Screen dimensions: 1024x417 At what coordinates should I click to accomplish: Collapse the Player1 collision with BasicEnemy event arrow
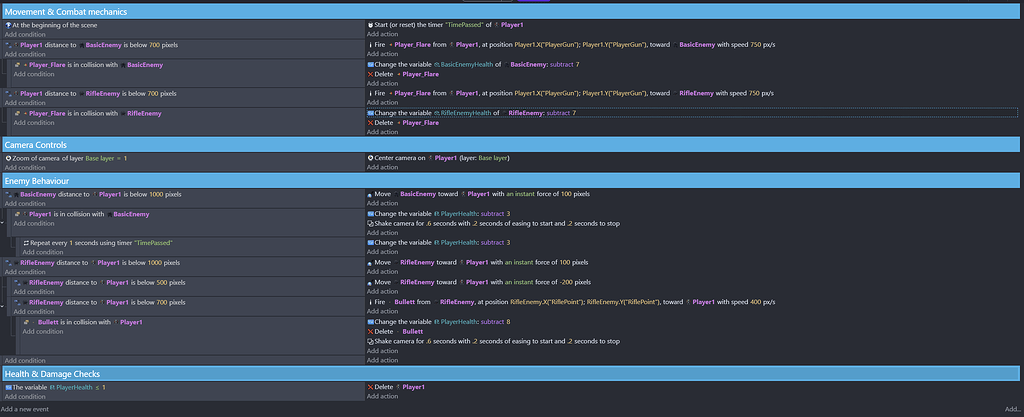(x=3, y=223)
